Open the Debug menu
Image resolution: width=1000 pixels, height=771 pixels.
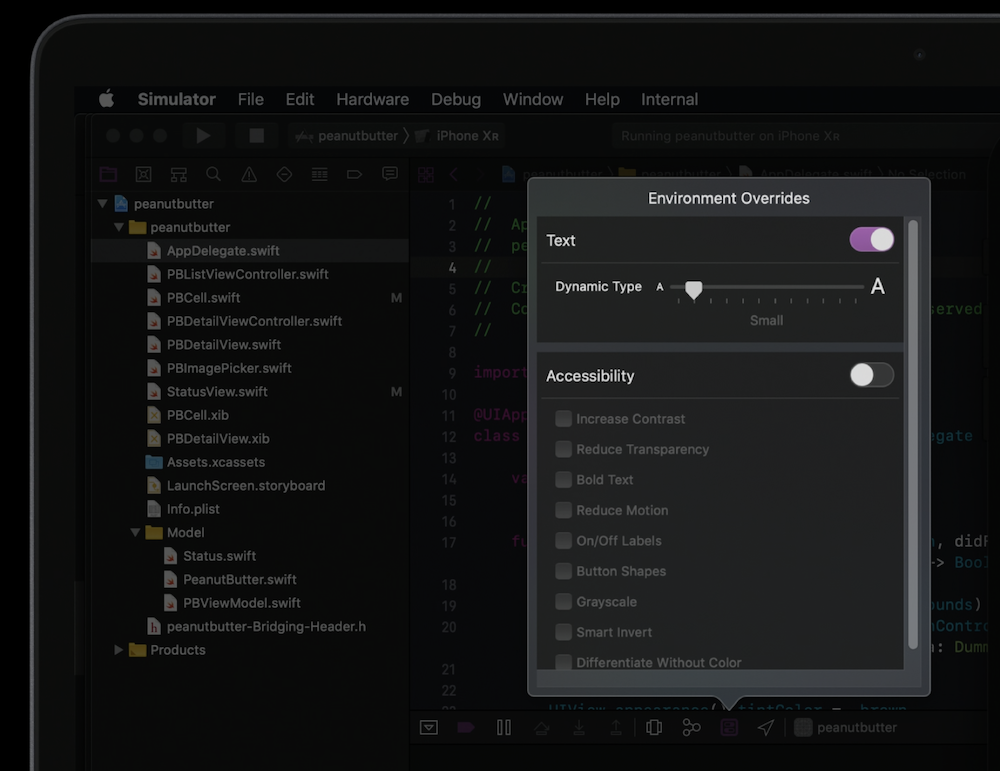pos(456,99)
